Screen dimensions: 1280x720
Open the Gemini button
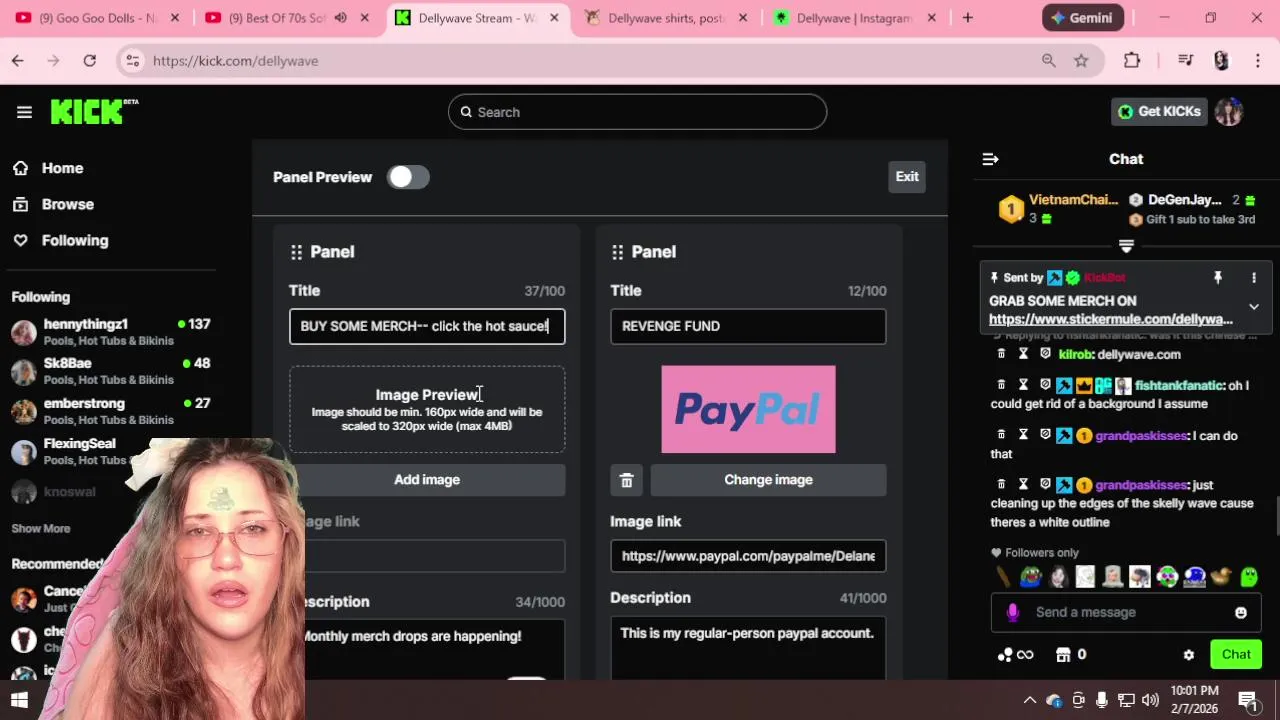1083,18
